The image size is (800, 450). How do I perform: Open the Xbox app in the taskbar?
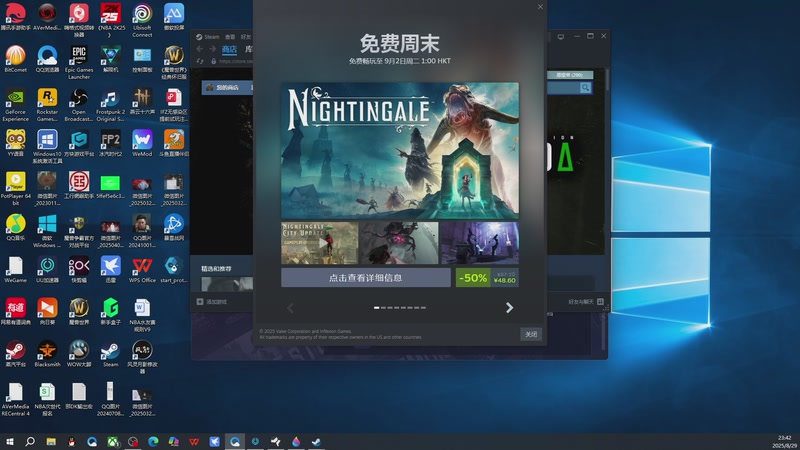[x=113, y=442]
